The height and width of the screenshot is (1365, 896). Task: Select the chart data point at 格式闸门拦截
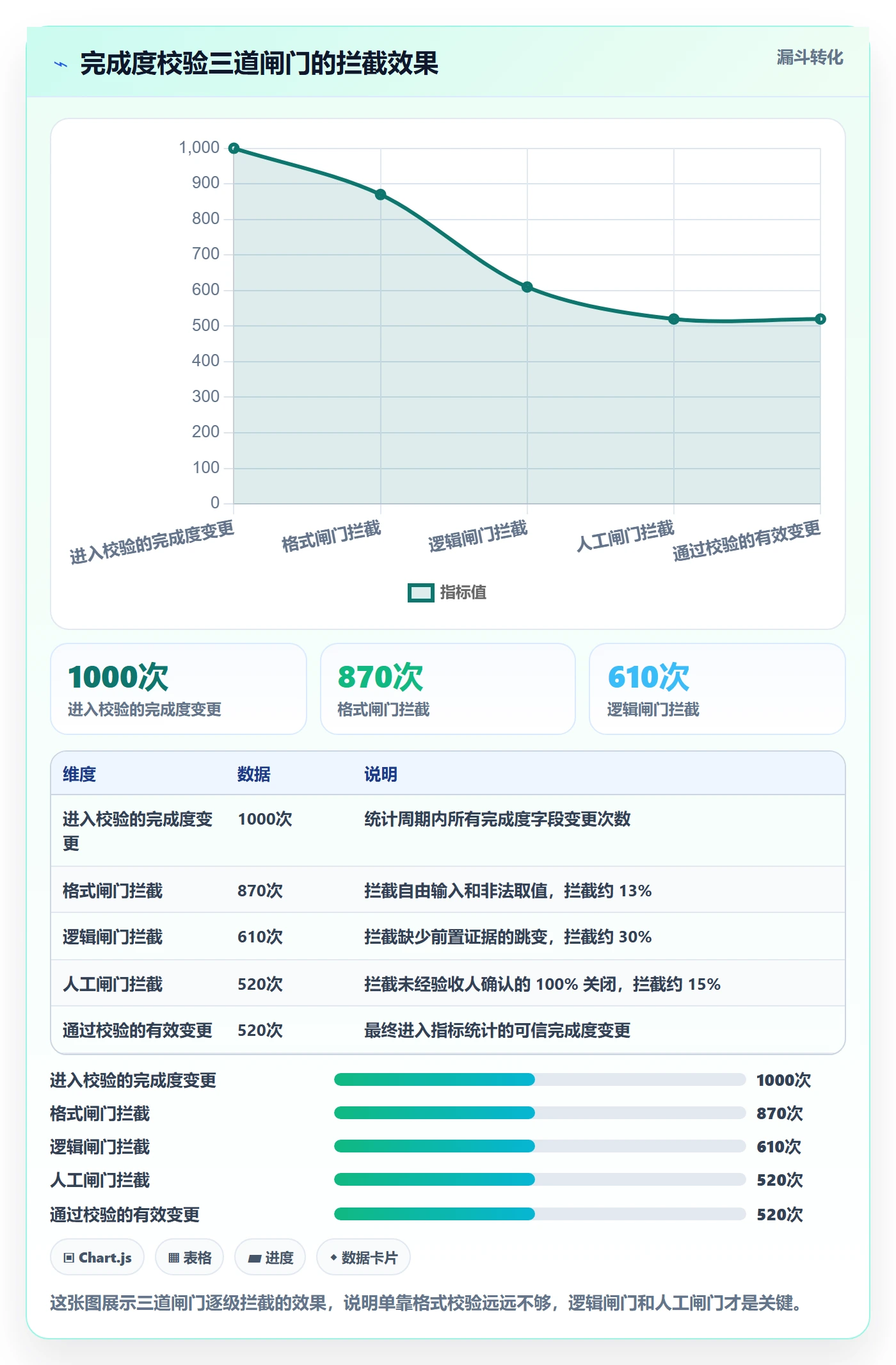point(381,195)
